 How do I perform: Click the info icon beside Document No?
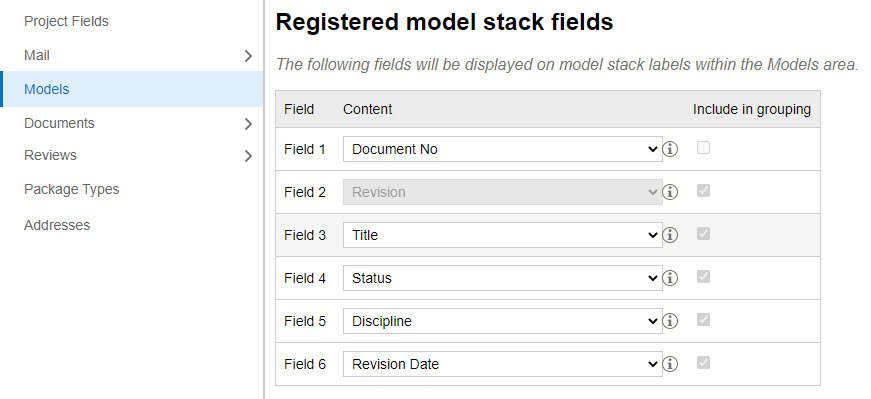coord(670,149)
